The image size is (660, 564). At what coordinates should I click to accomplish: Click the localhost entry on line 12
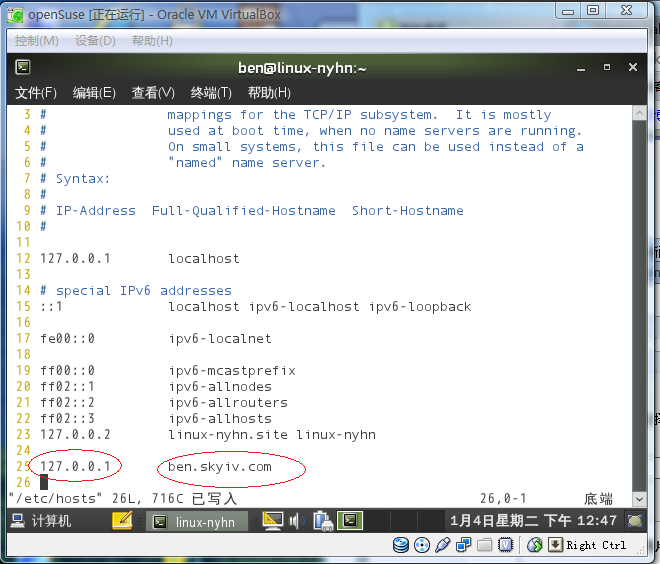point(204,258)
